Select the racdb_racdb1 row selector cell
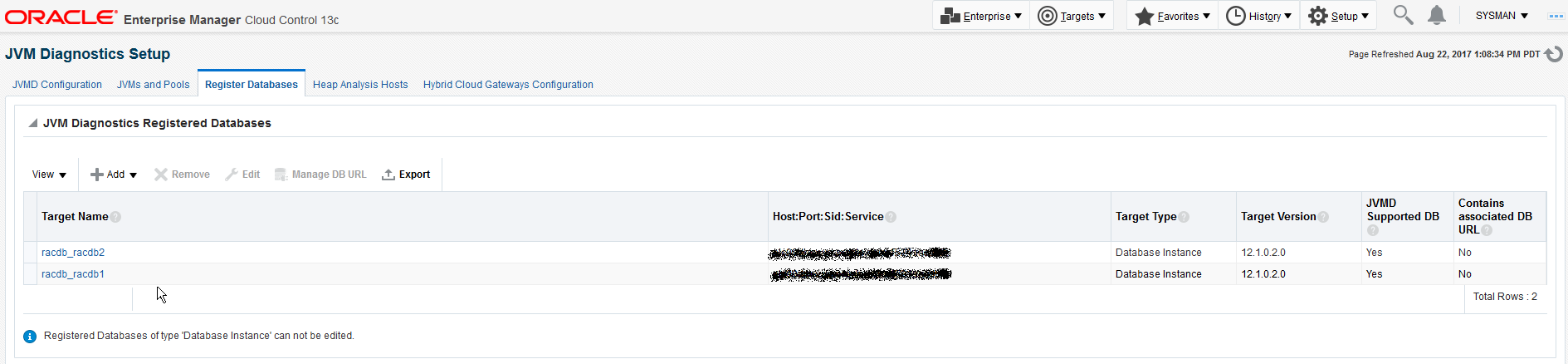 point(31,274)
